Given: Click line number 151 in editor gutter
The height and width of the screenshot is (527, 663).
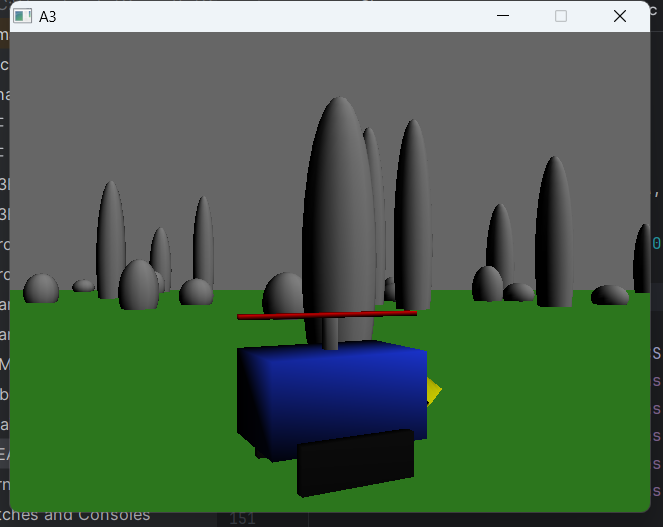Looking at the screenshot, I should click(x=240, y=518).
